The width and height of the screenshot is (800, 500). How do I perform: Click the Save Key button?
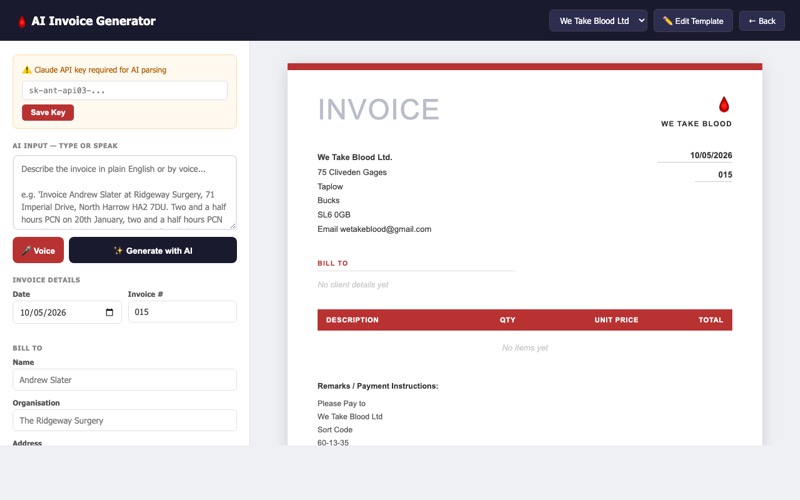(x=48, y=112)
